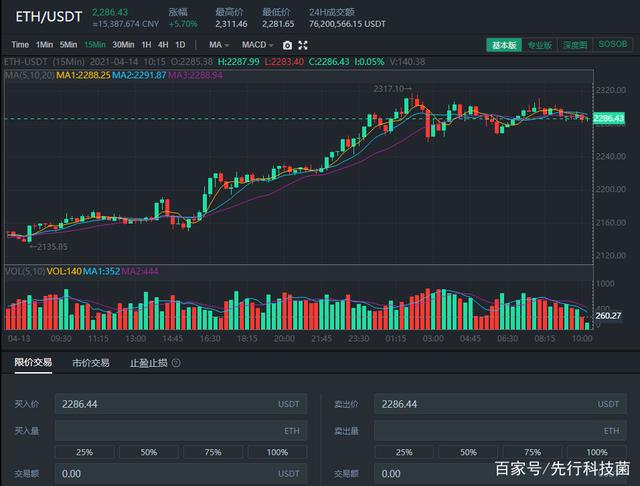Switch chart to 5Min interval
Screen dimensions: 640x486
69,45
